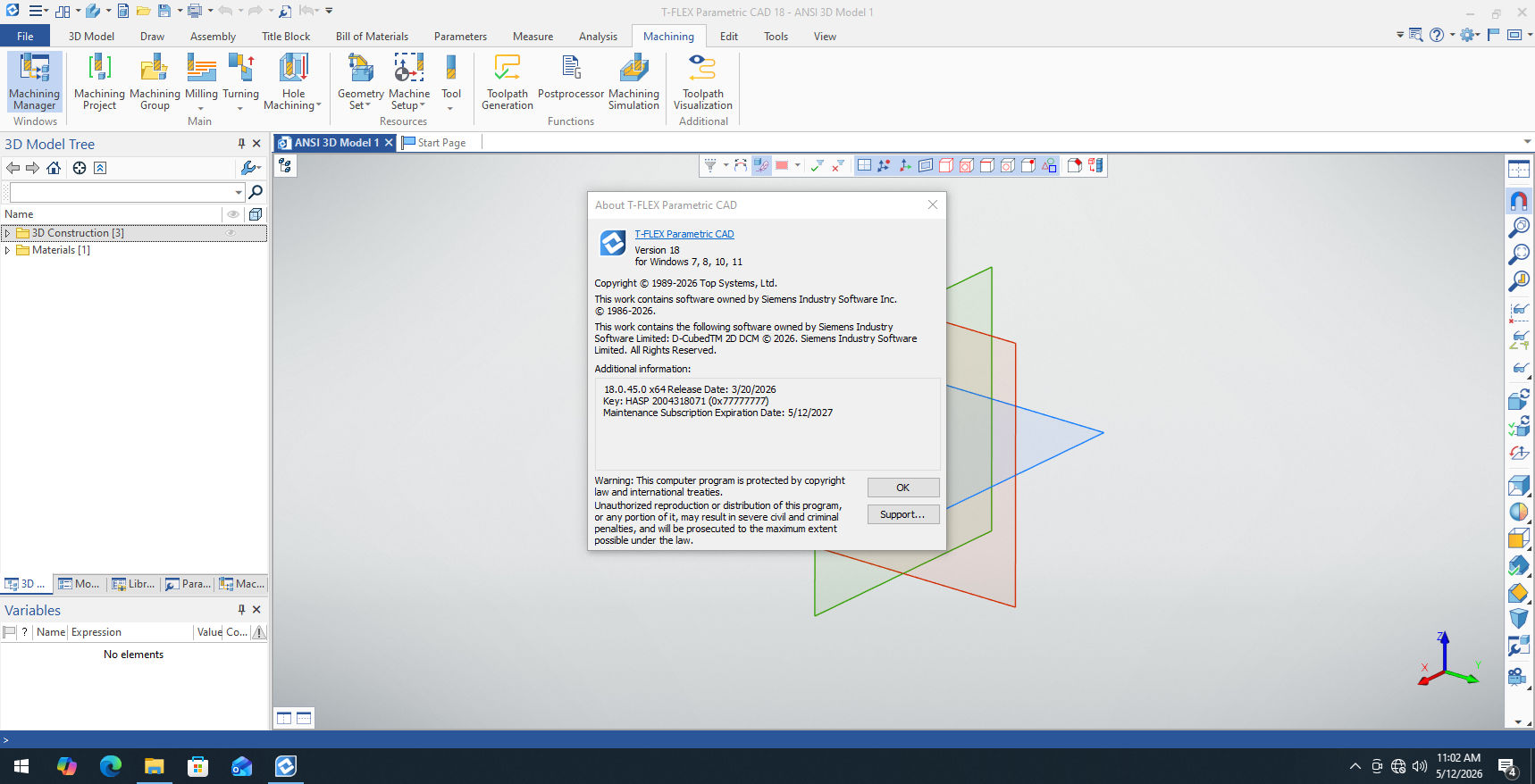The height and width of the screenshot is (784, 1535).
Task: Click the search magnifier in model tree
Action: [x=256, y=192]
